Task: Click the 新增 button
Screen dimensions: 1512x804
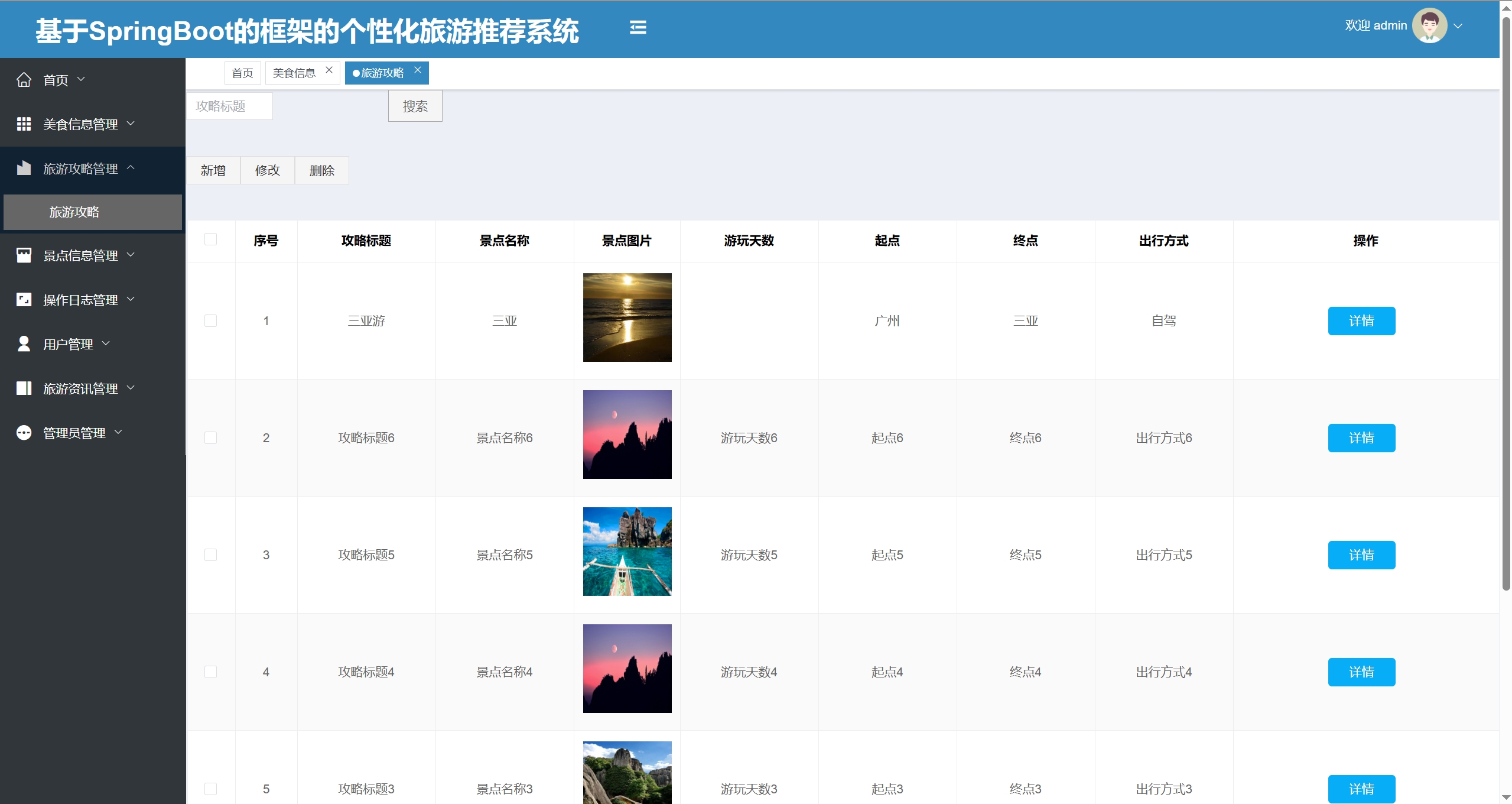Action: tap(213, 170)
